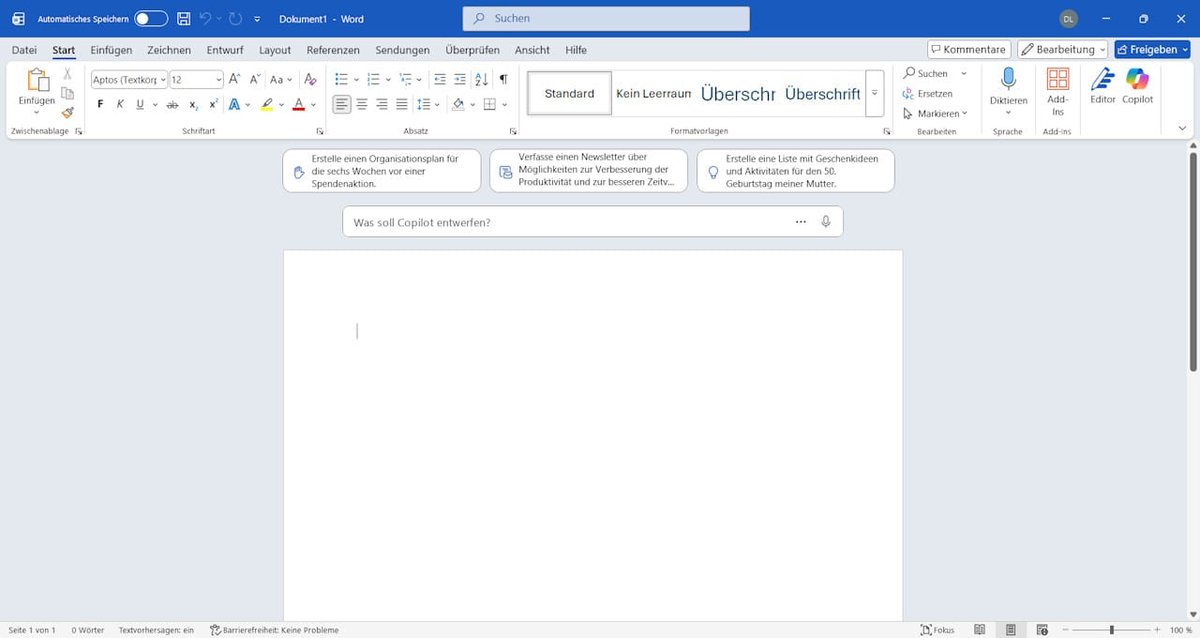Image resolution: width=1200 pixels, height=638 pixels.
Task: Switch to Read Mode view in status bar
Action: tap(979, 630)
